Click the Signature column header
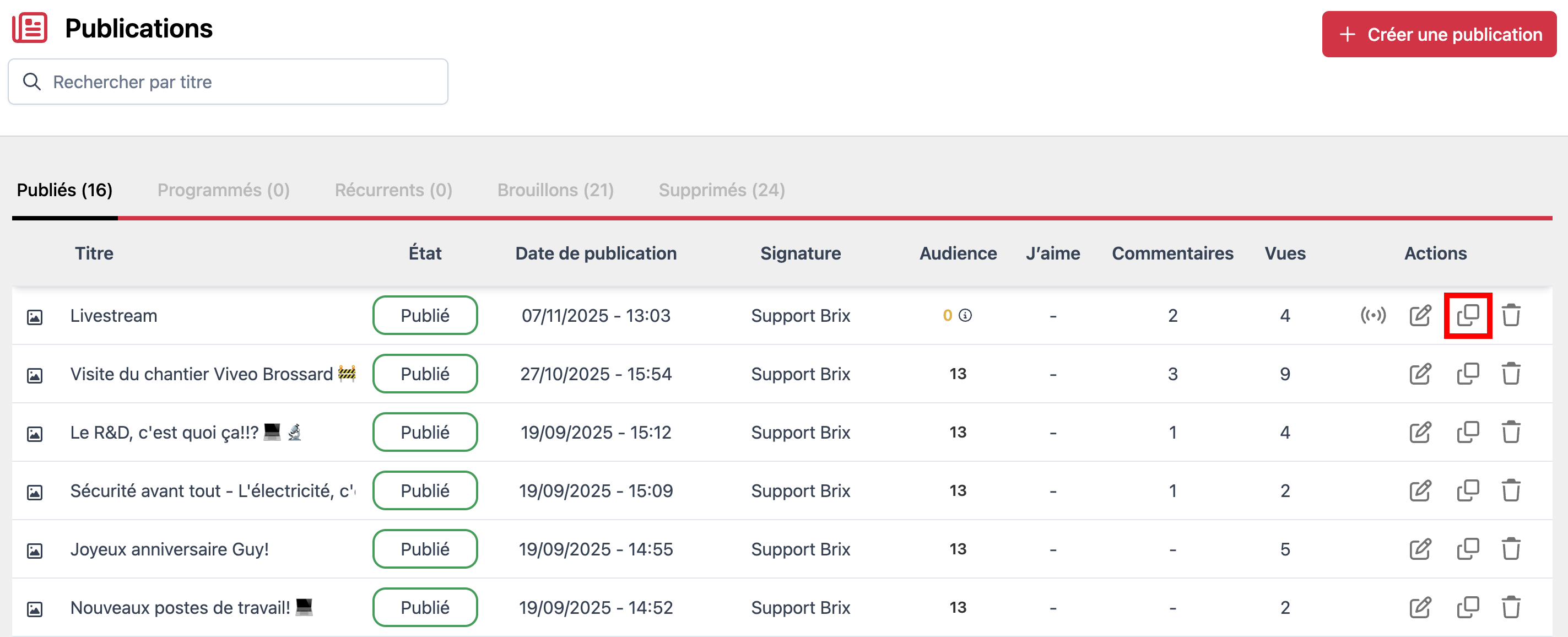The height and width of the screenshot is (637, 1568). click(x=801, y=253)
